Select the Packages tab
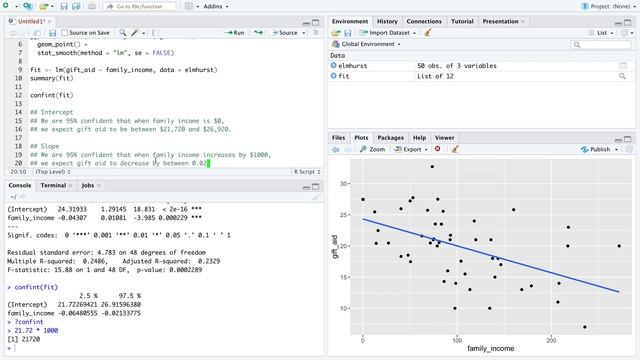The width and height of the screenshot is (640, 360). click(x=390, y=138)
